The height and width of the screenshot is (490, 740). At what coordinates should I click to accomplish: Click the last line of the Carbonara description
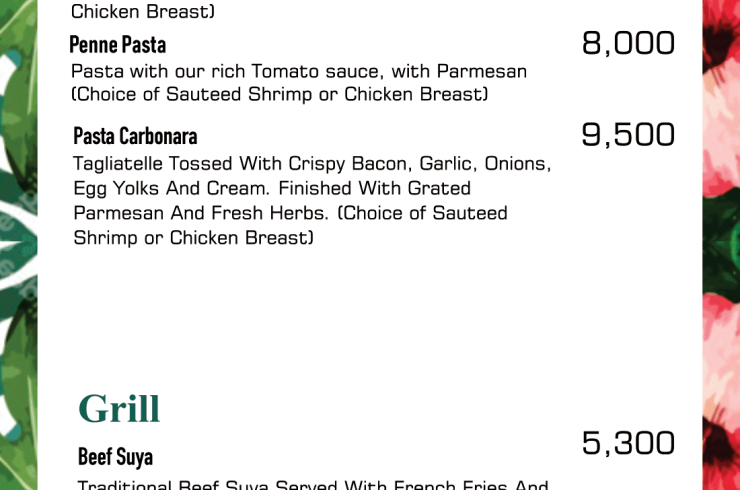point(193,238)
